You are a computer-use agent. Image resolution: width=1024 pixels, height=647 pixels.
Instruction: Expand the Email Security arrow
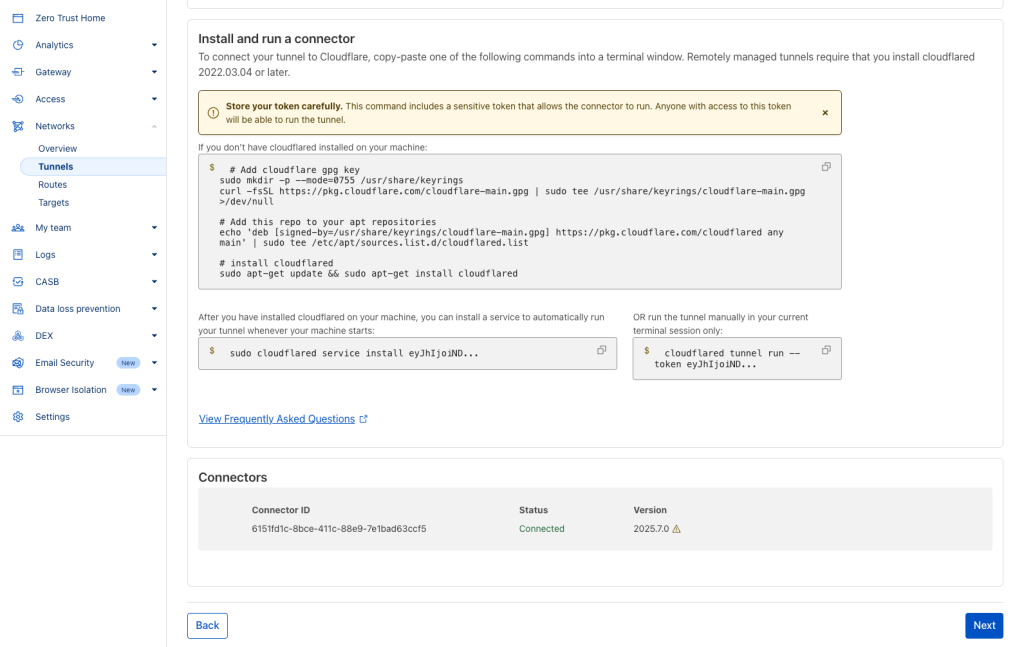[x=154, y=363]
